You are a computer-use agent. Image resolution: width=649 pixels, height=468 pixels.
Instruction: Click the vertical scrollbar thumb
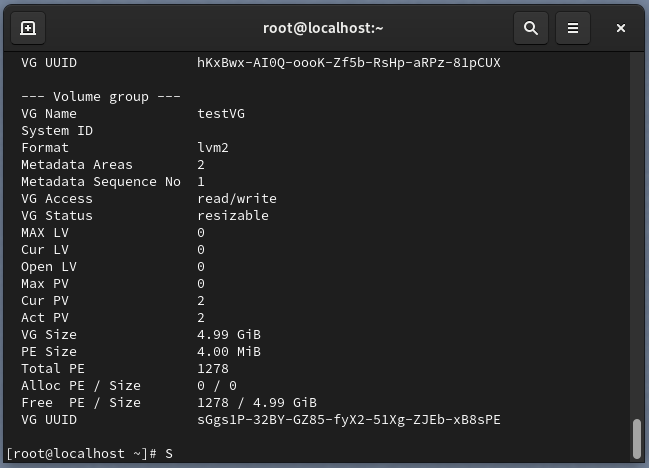pyautogui.click(x=637, y=439)
